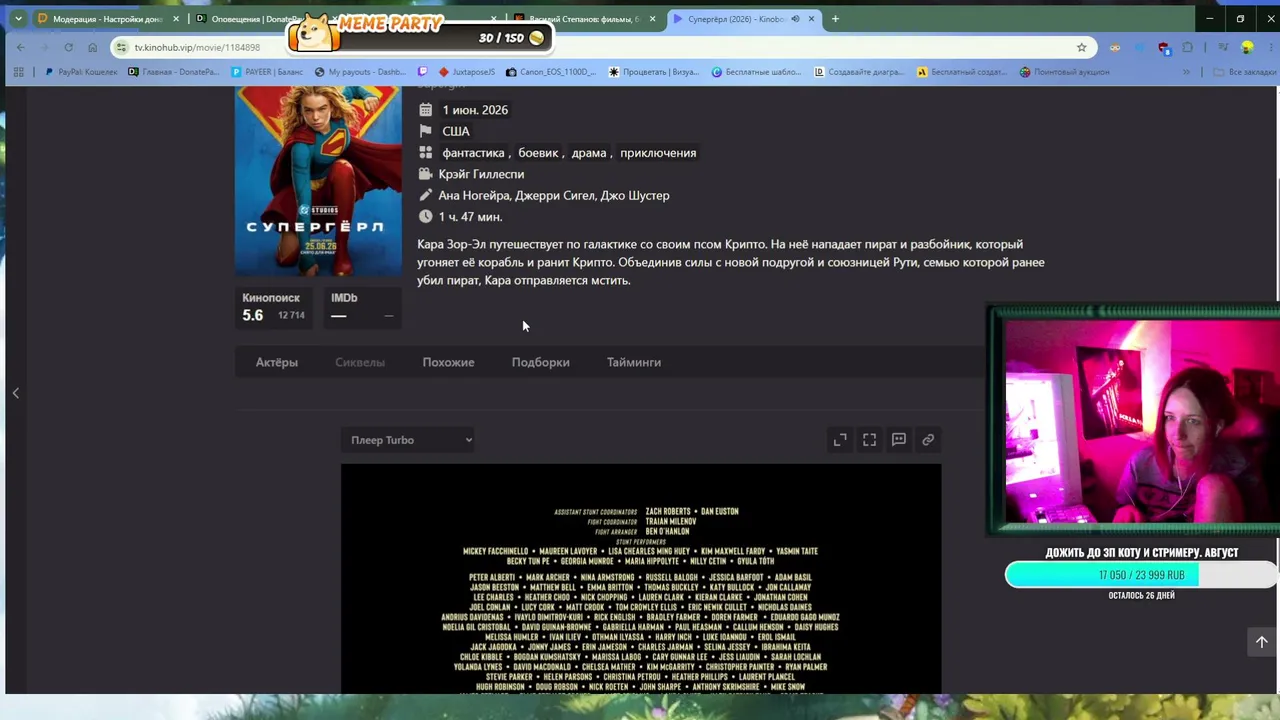The width and height of the screenshot is (1280, 720).
Task: Open the Сиквелы section tab
Action: [360, 362]
